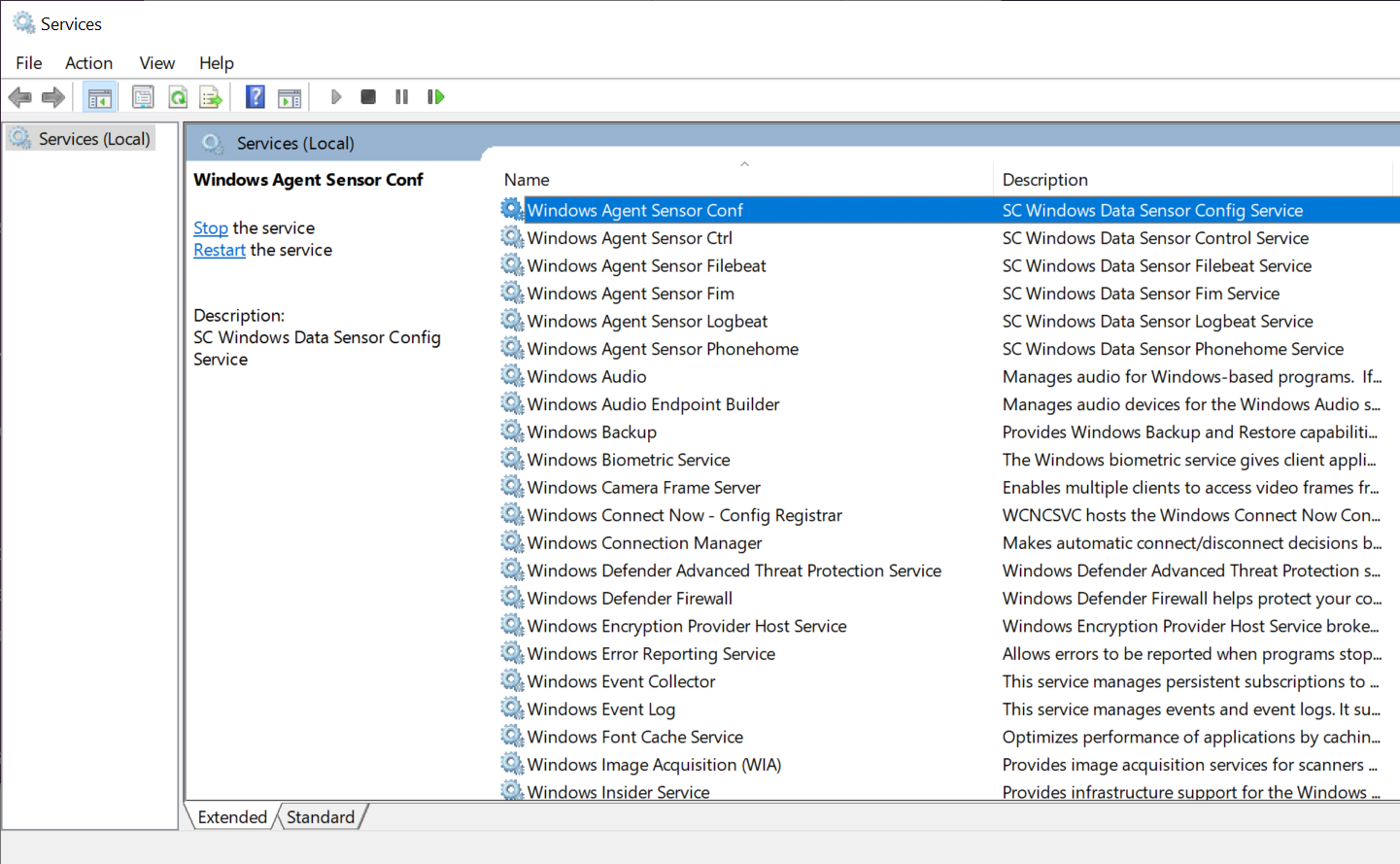Toggle Show/Hide Console Tree button

99,97
